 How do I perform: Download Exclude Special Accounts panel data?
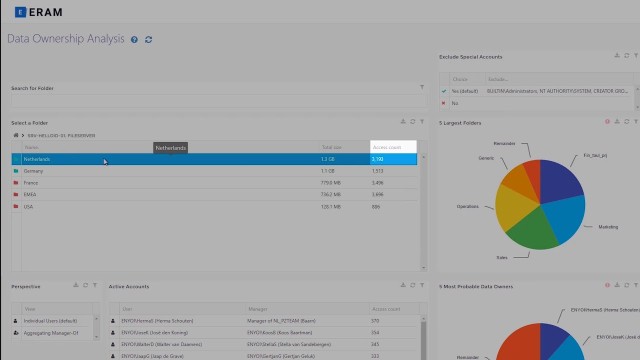pyautogui.click(x=617, y=56)
